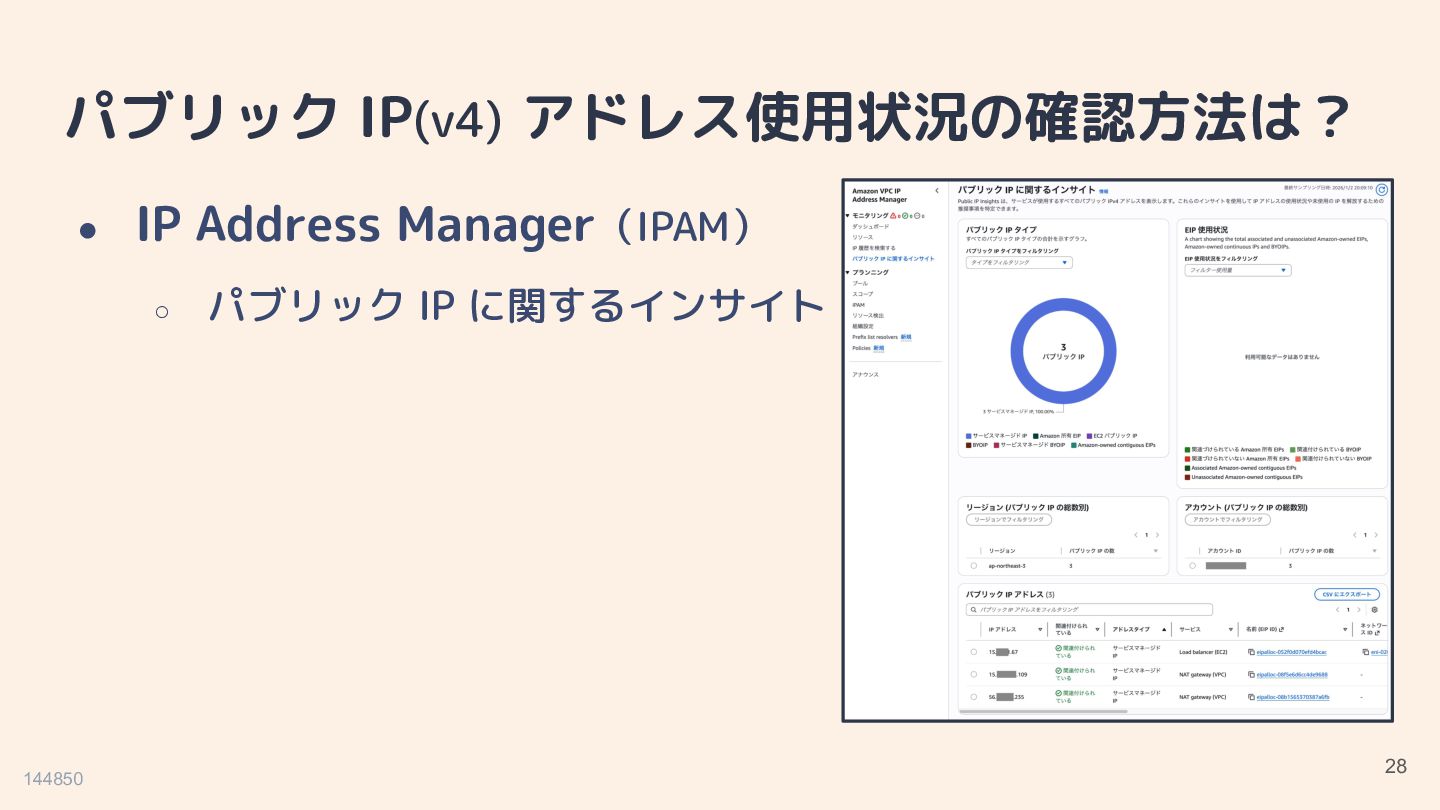Go to next page in アカウント table
The image size is (1440, 810).
coord(1377,535)
